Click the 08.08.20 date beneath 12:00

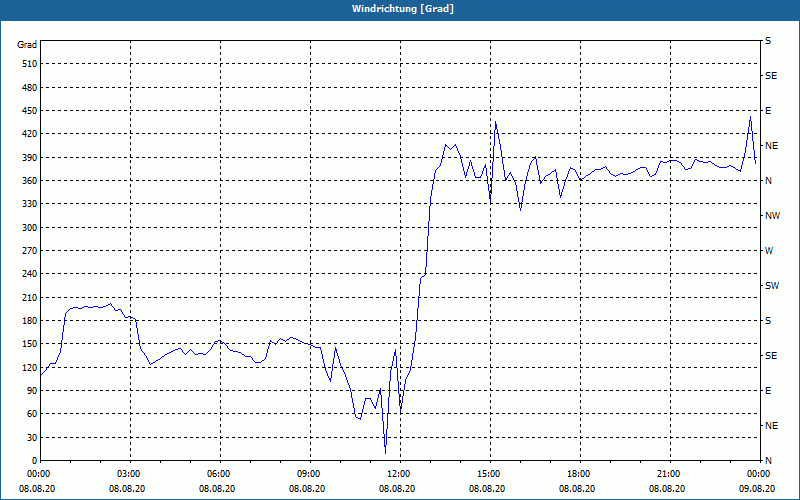coord(397,489)
